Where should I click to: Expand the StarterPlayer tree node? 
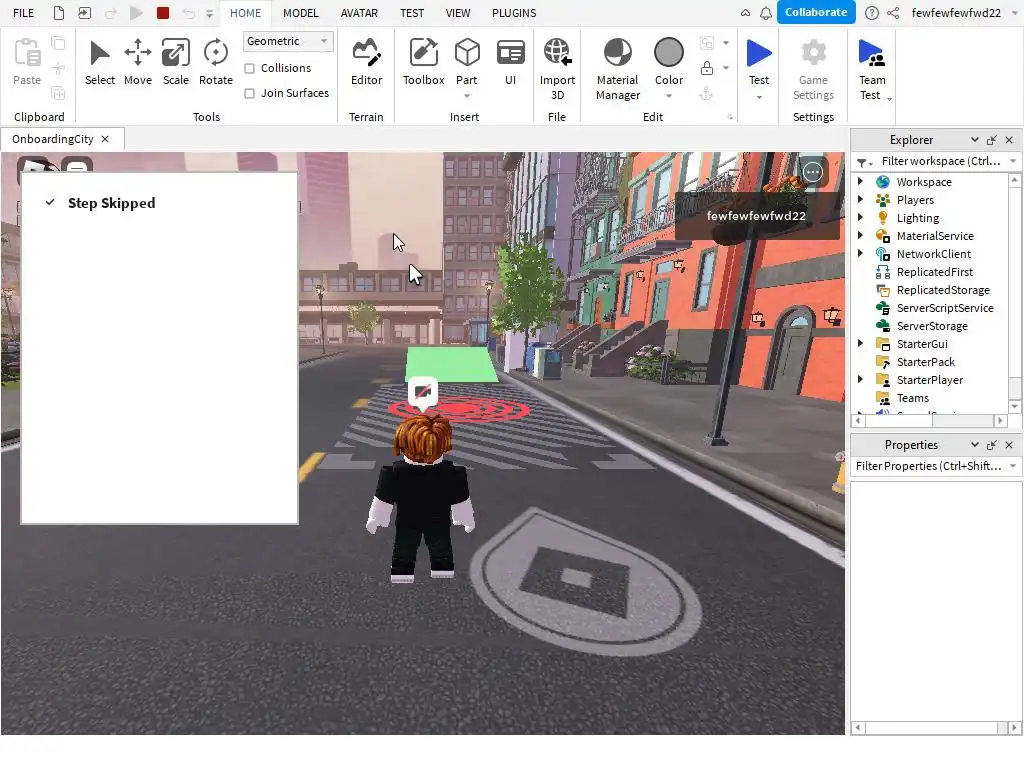tap(860, 379)
